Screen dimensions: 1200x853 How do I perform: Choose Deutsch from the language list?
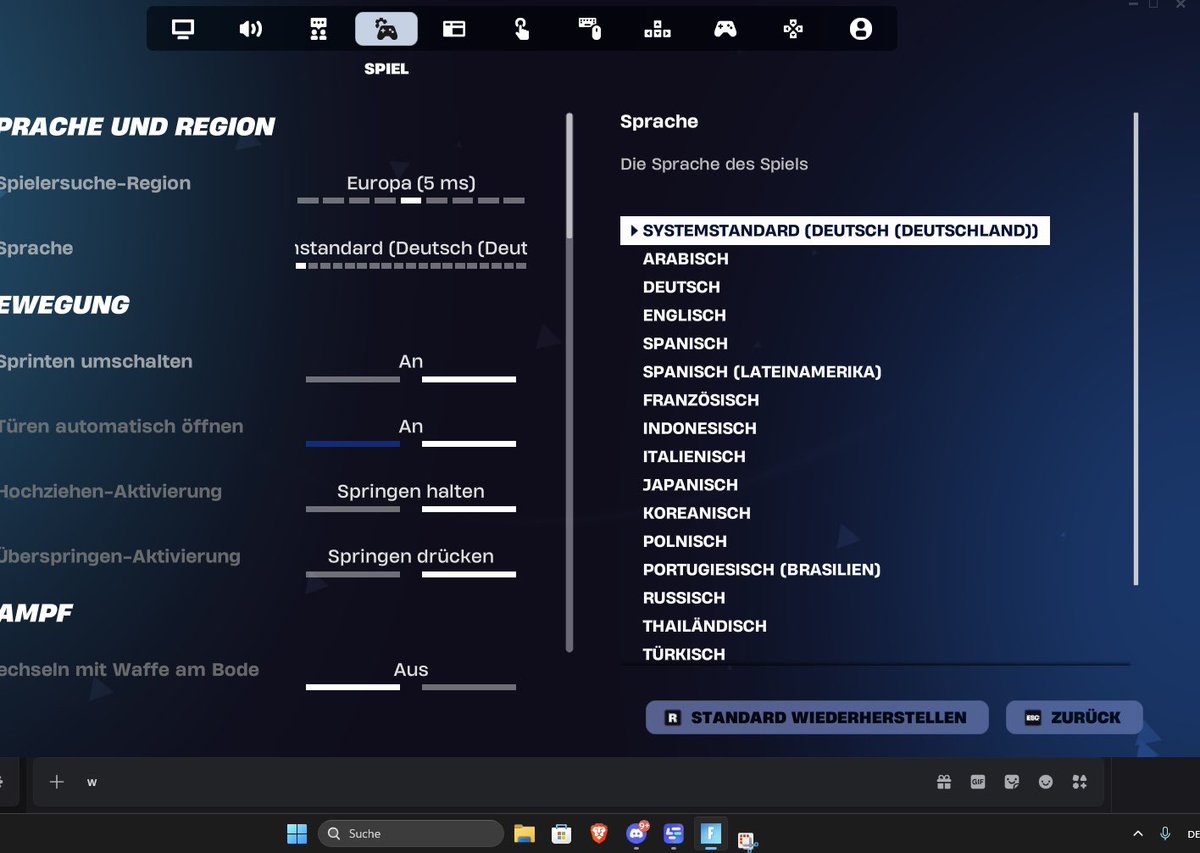pyautogui.click(x=681, y=287)
